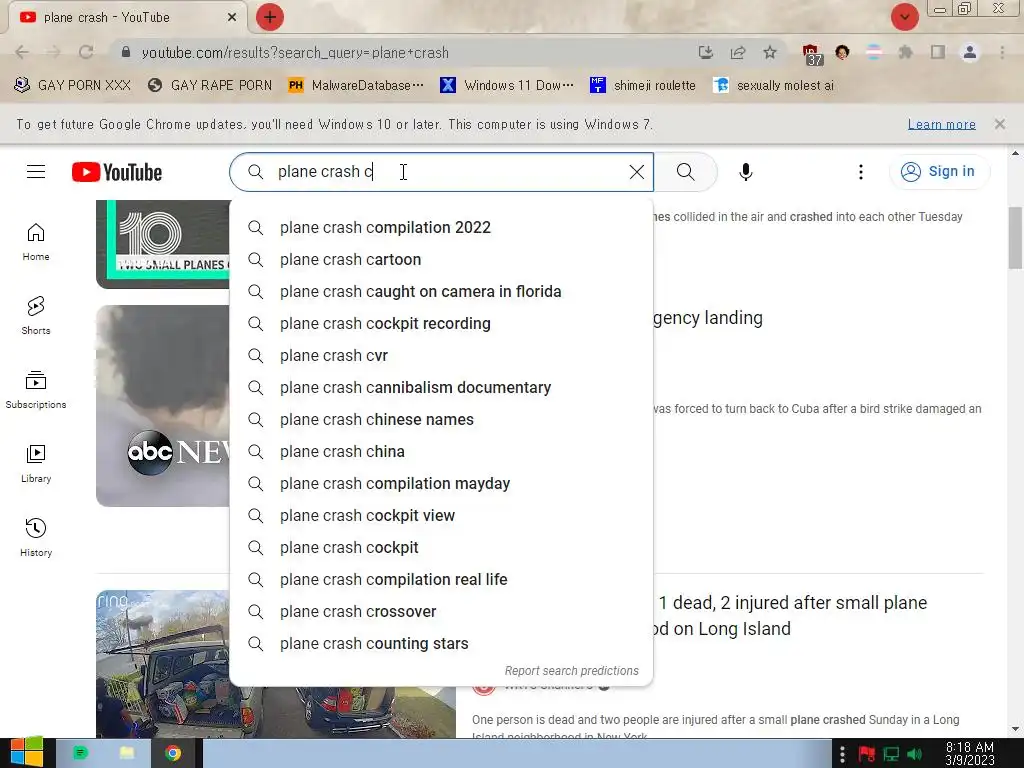Open the channel 10 news video thumbnail
1024x768 pixels.
tap(163, 244)
